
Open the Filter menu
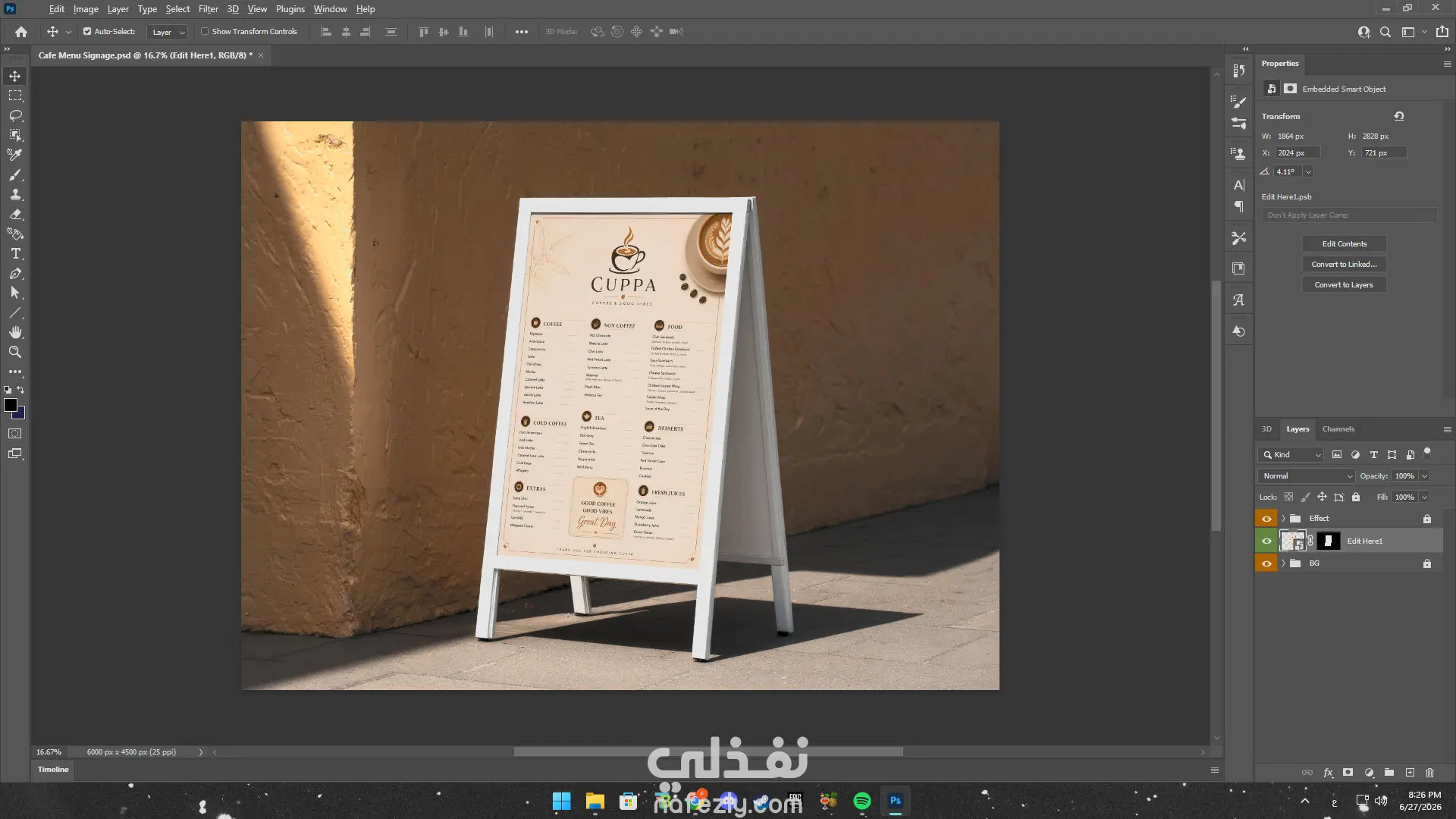click(209, 9)
